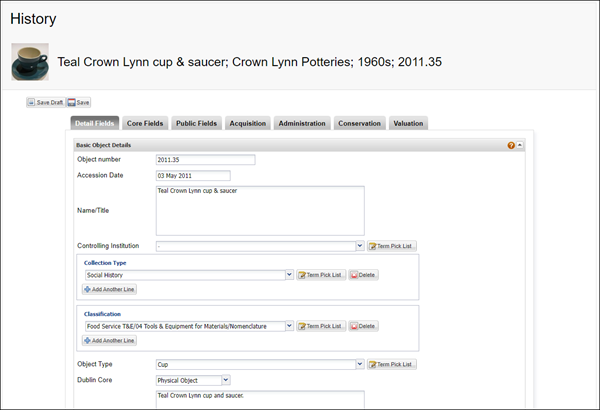Viewport: 600px width, 410px height.
Task: Click the teal cup thumbnail image
Action: pyautogui.click(x=30, y=62)
